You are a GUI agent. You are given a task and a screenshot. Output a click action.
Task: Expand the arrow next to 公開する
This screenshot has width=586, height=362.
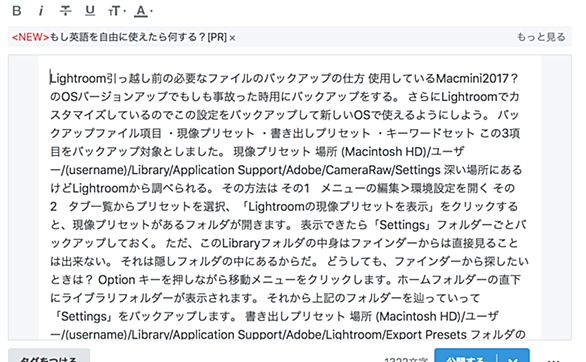[513, 358]
